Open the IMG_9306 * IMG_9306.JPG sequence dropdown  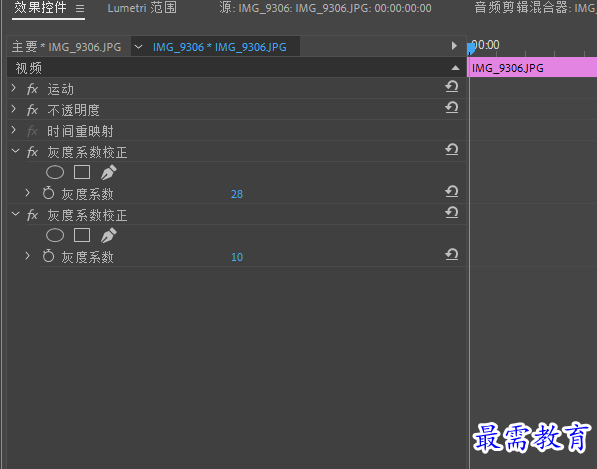[138, 47]
